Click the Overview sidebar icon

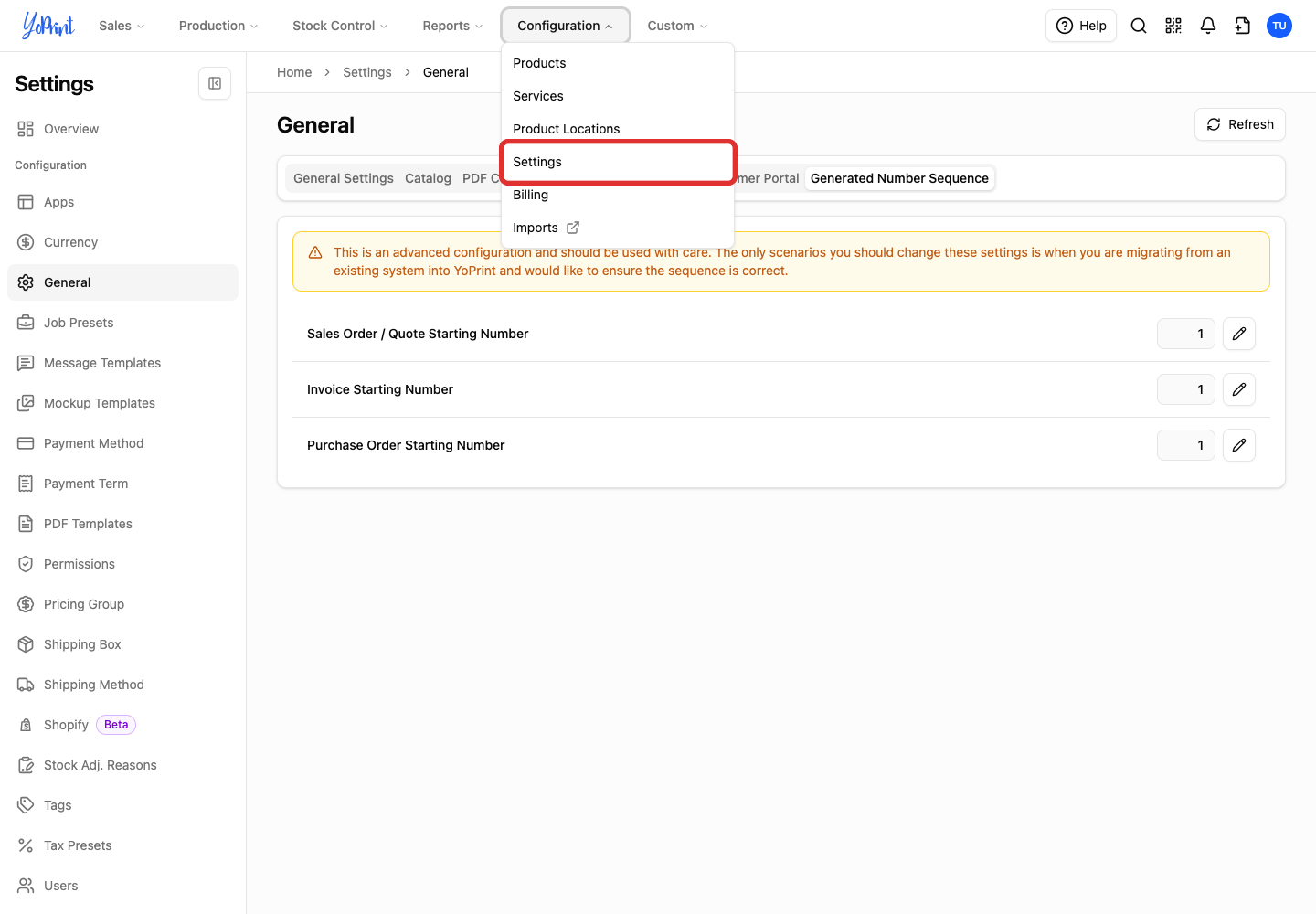tap(26, 129)
